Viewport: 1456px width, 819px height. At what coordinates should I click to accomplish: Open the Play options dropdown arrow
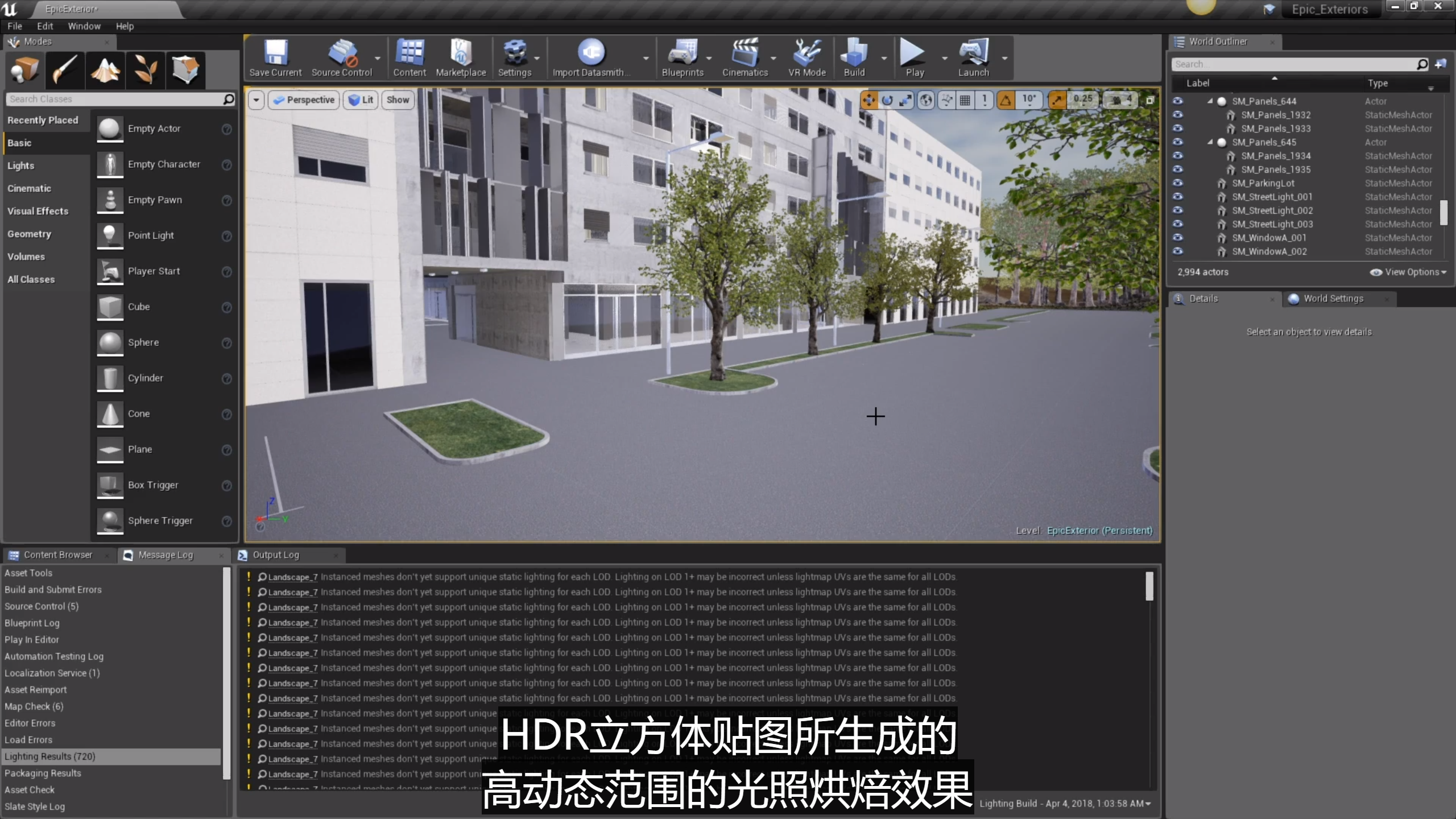[x=945, y=59]
